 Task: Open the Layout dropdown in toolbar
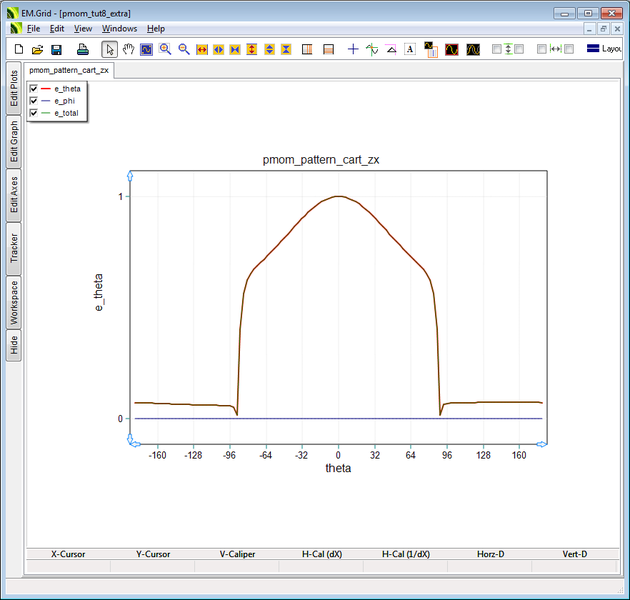point(604,49)
